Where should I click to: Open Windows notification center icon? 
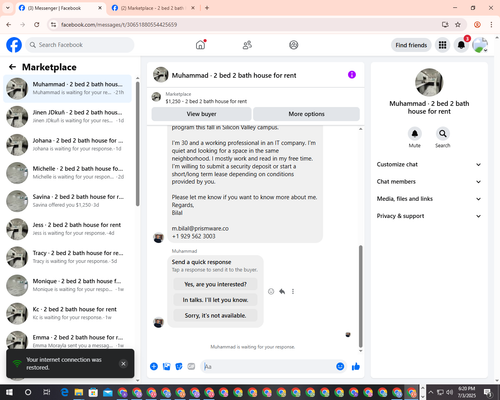(x=487, y=392)
